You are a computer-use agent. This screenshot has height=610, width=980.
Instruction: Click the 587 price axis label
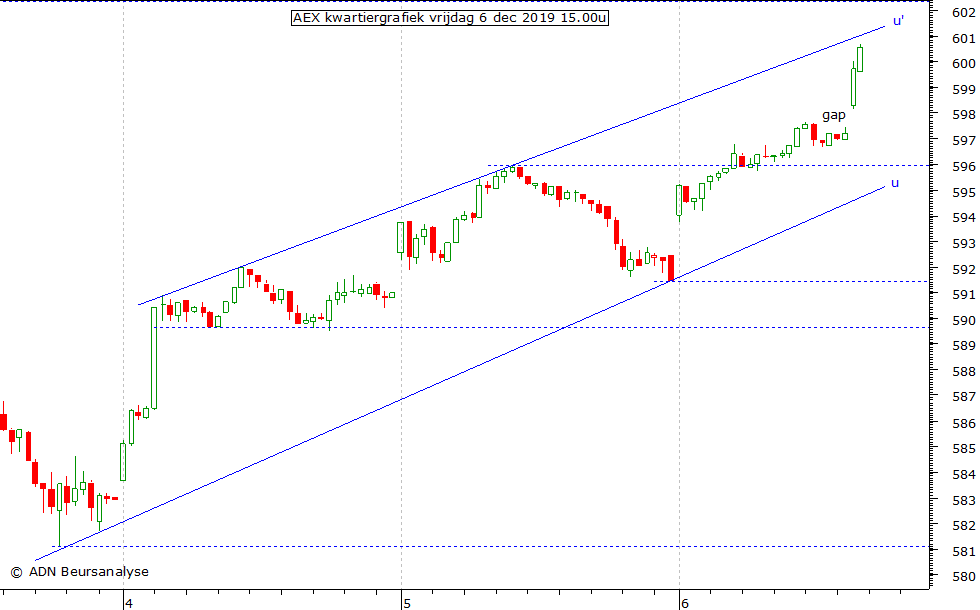(963, 397)
